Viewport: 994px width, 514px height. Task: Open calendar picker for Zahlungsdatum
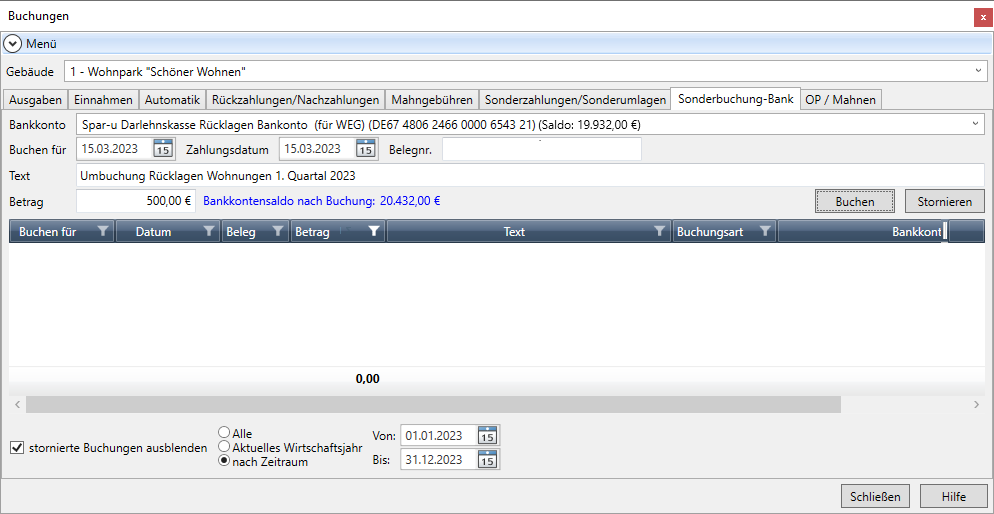(366, 149)
